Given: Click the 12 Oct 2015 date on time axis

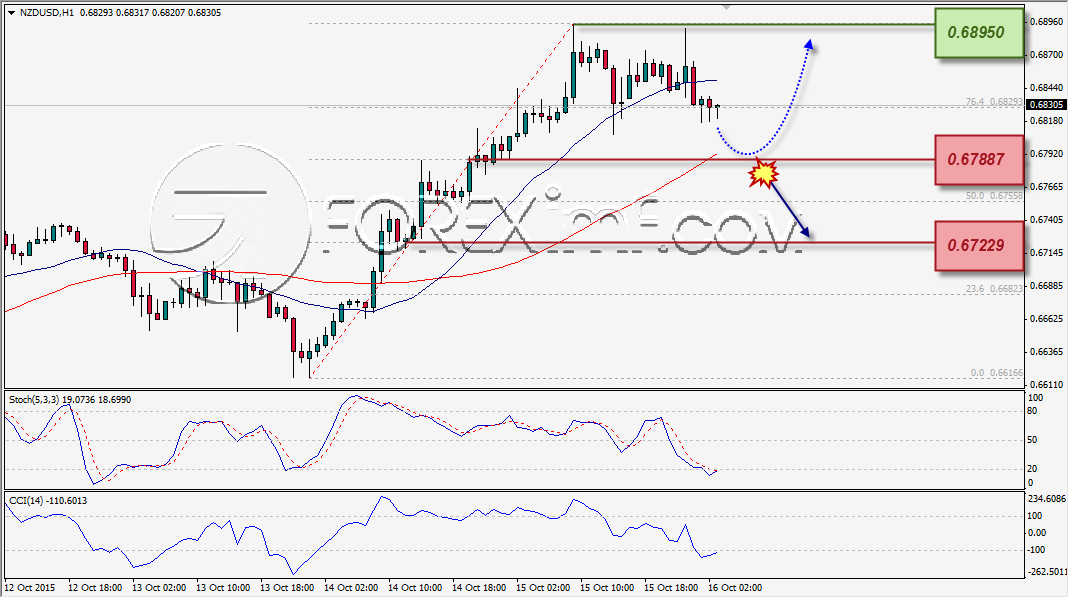Looking at the screenshot, I should coord(30,587).
